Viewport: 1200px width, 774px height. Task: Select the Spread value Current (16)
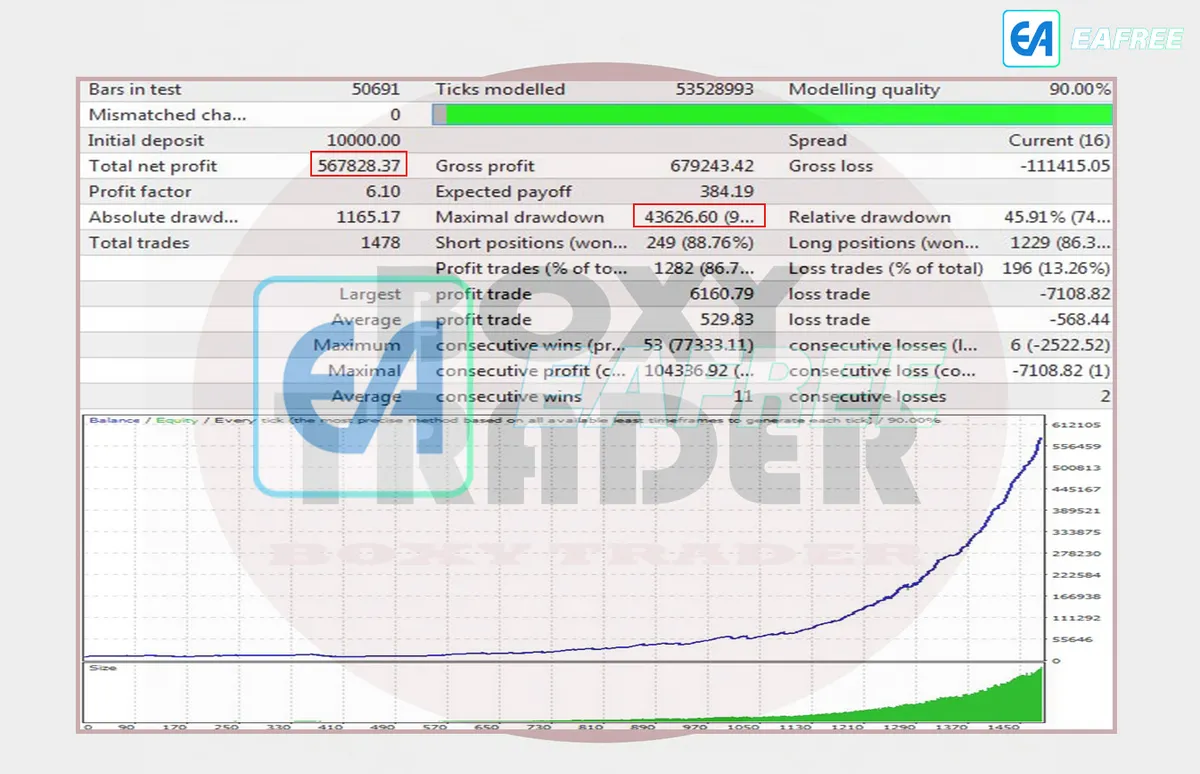[x=1059, y=141]
